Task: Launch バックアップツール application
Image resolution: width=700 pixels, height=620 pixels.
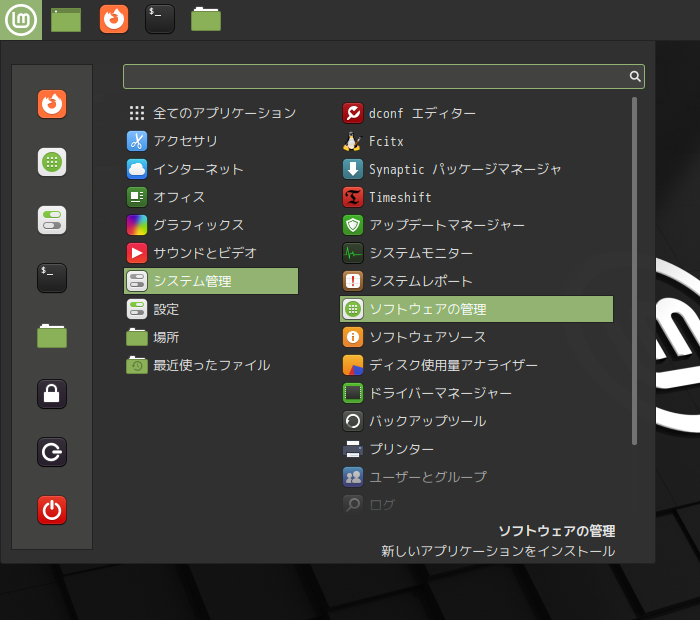Action: point(476,421)
